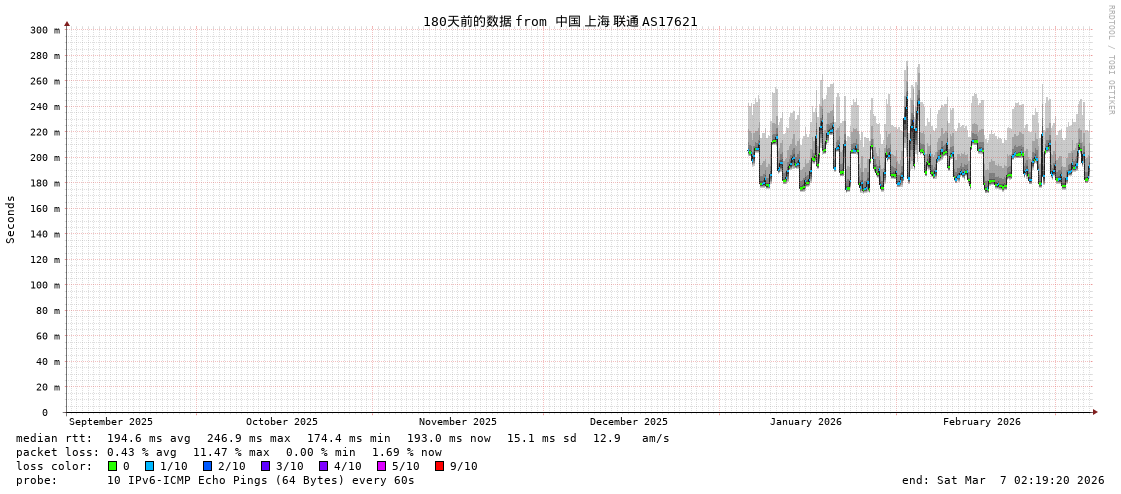This screenshot has width=1121, height=494.
Task: Click the magenta 5/10 loss color swatch
Action: 381,466
